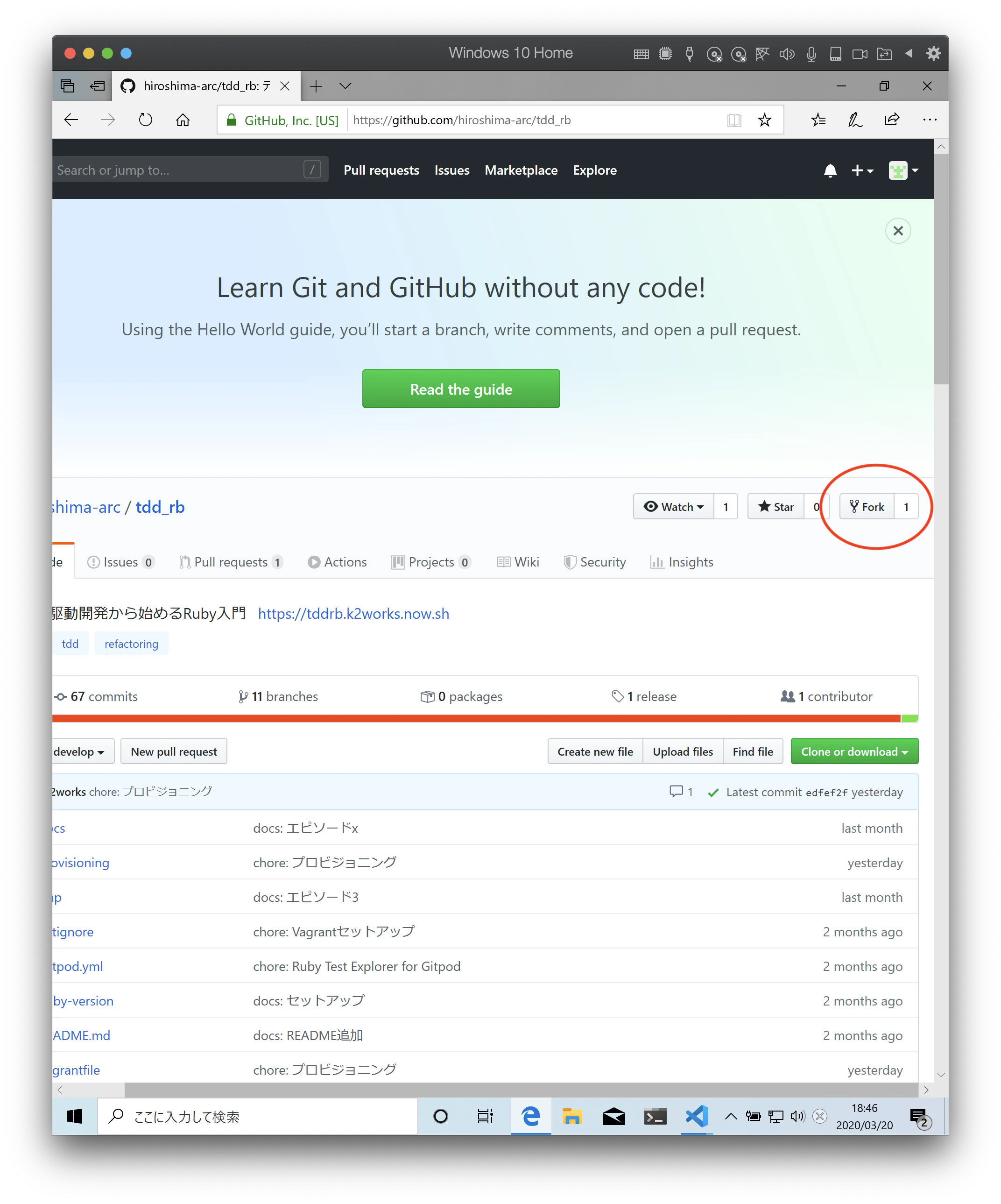Open the VM settings gear icon

coord(933,53)
